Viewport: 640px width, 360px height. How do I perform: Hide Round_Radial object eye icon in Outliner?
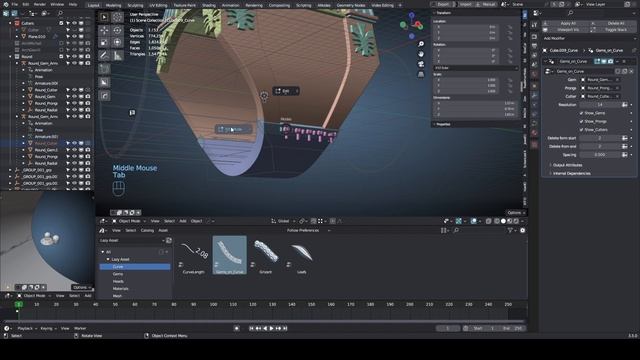point(74,110)
